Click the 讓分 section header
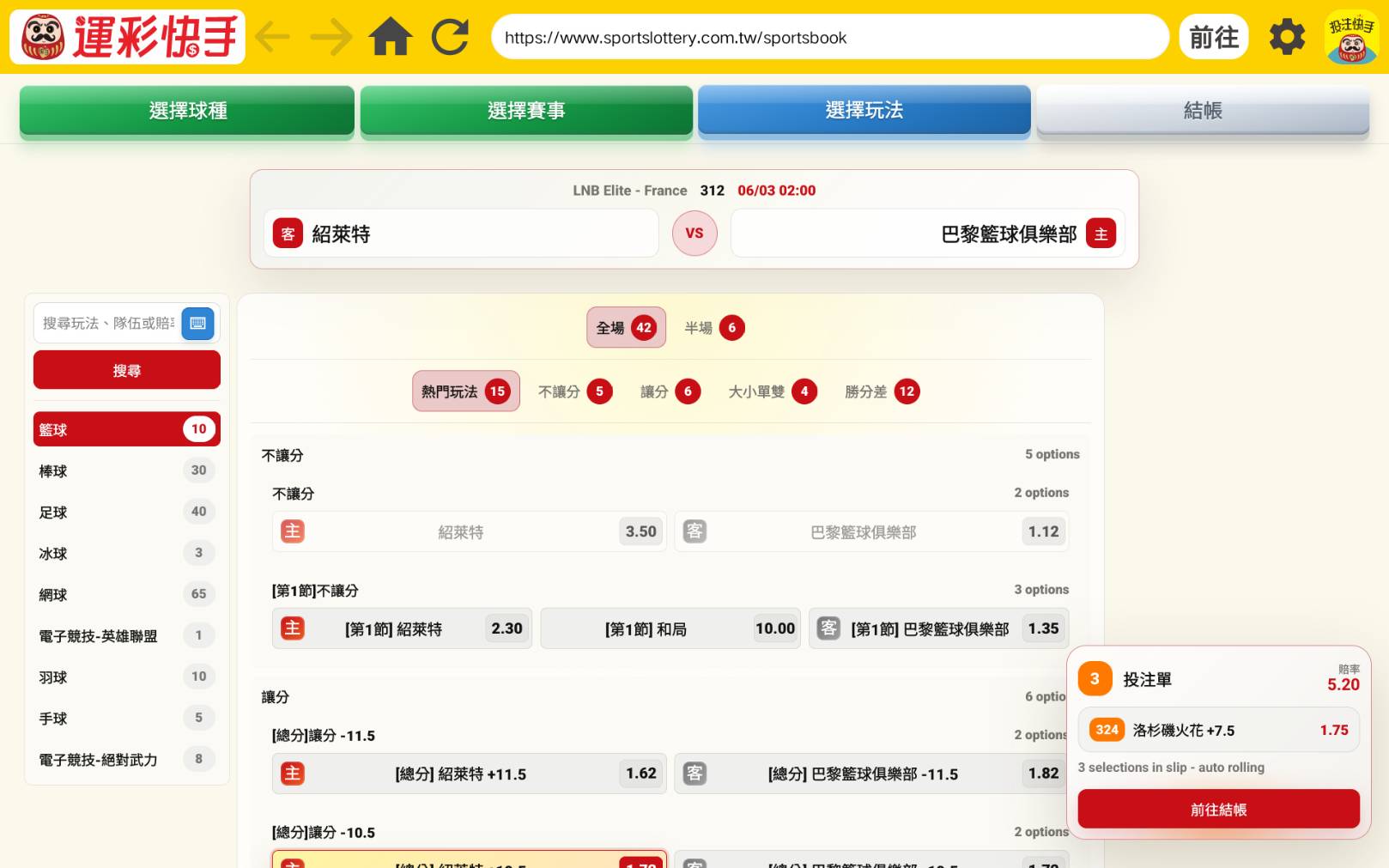 pyautogui.click(x=275, y=697)
